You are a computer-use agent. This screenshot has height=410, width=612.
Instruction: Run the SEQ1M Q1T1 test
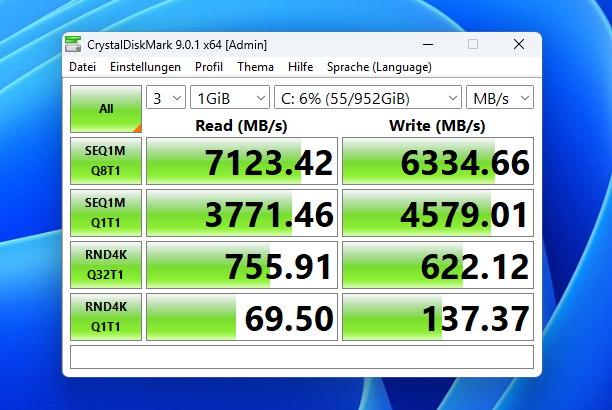pos(106,213)
